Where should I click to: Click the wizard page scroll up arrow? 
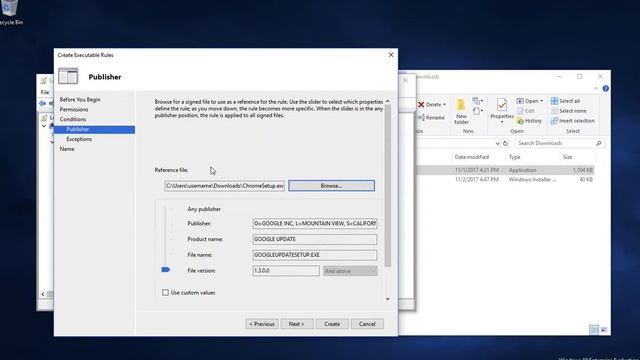coord(388,101)
